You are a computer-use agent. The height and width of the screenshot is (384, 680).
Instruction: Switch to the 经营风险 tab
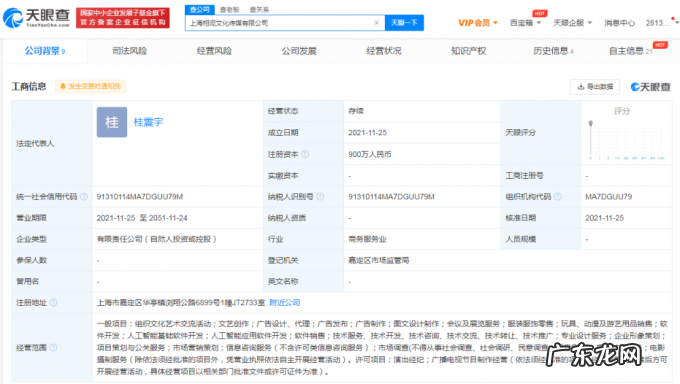click(214, 51)
